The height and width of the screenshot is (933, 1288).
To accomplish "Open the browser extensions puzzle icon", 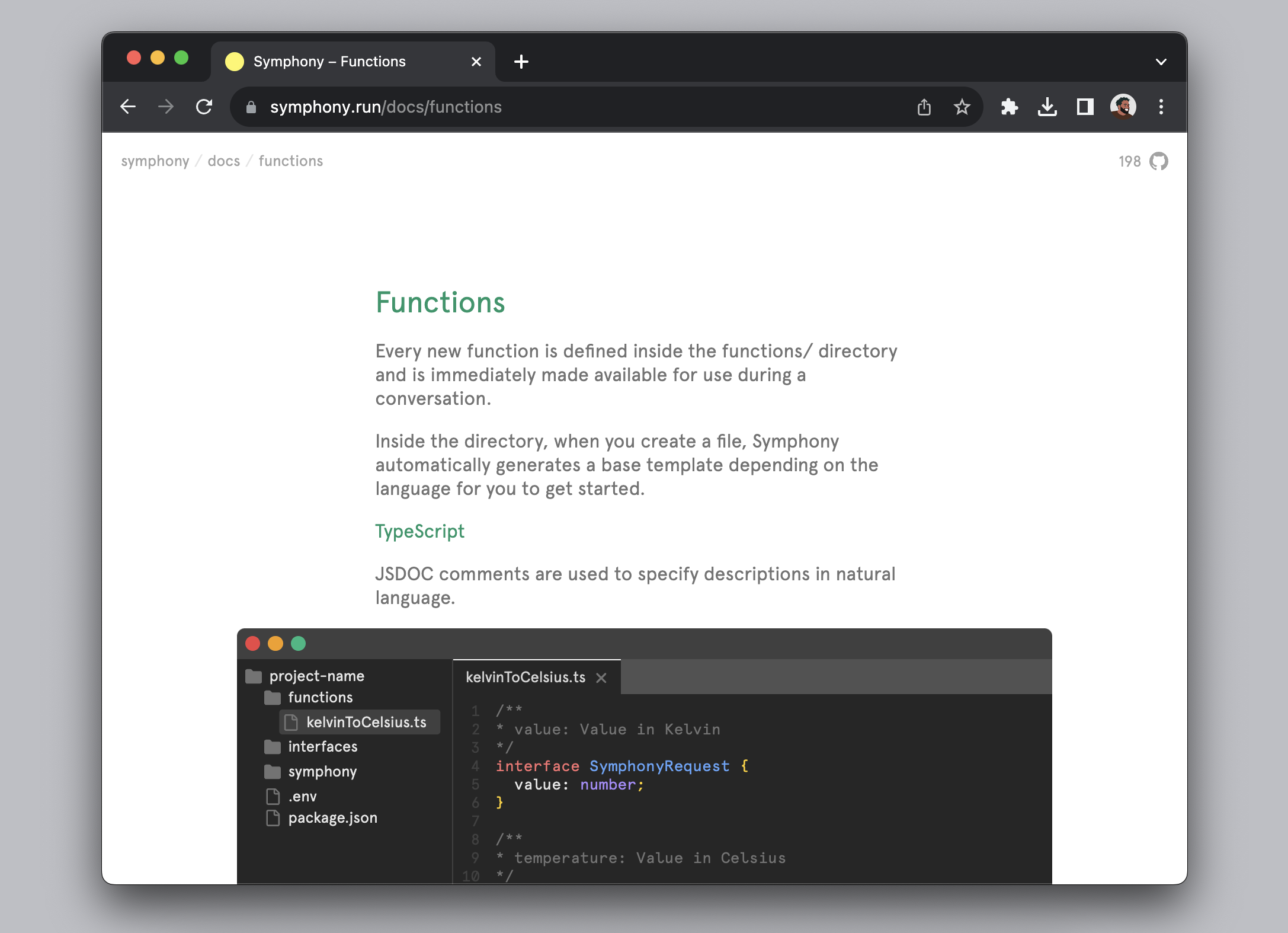I will pos(1009,107).
